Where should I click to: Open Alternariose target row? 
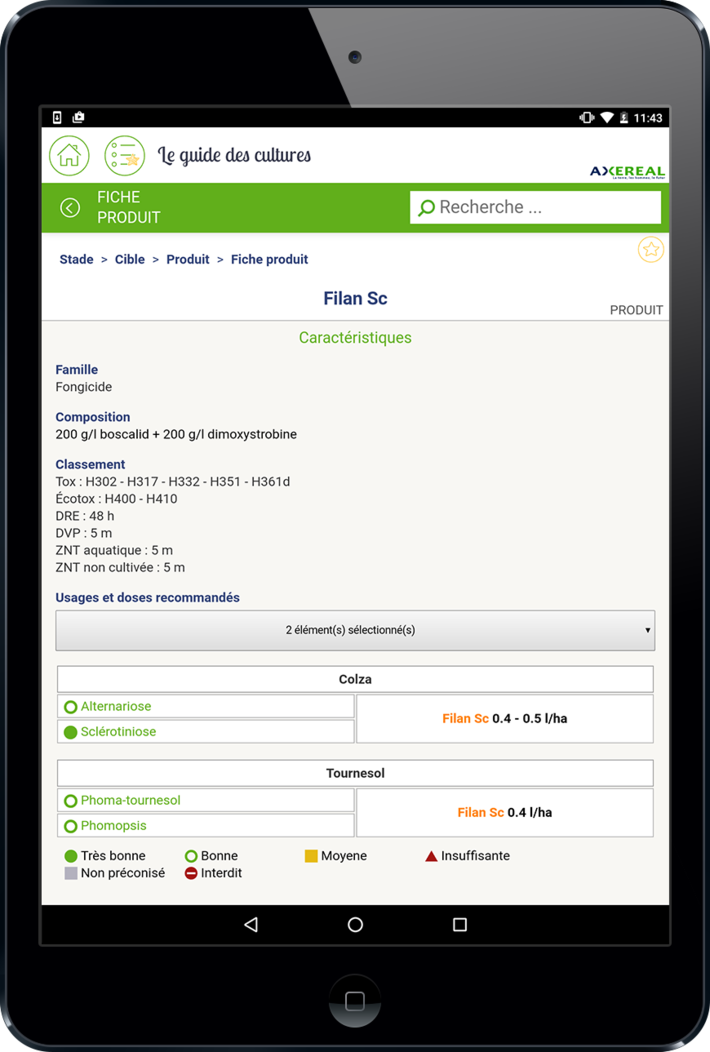pos(206,706)
